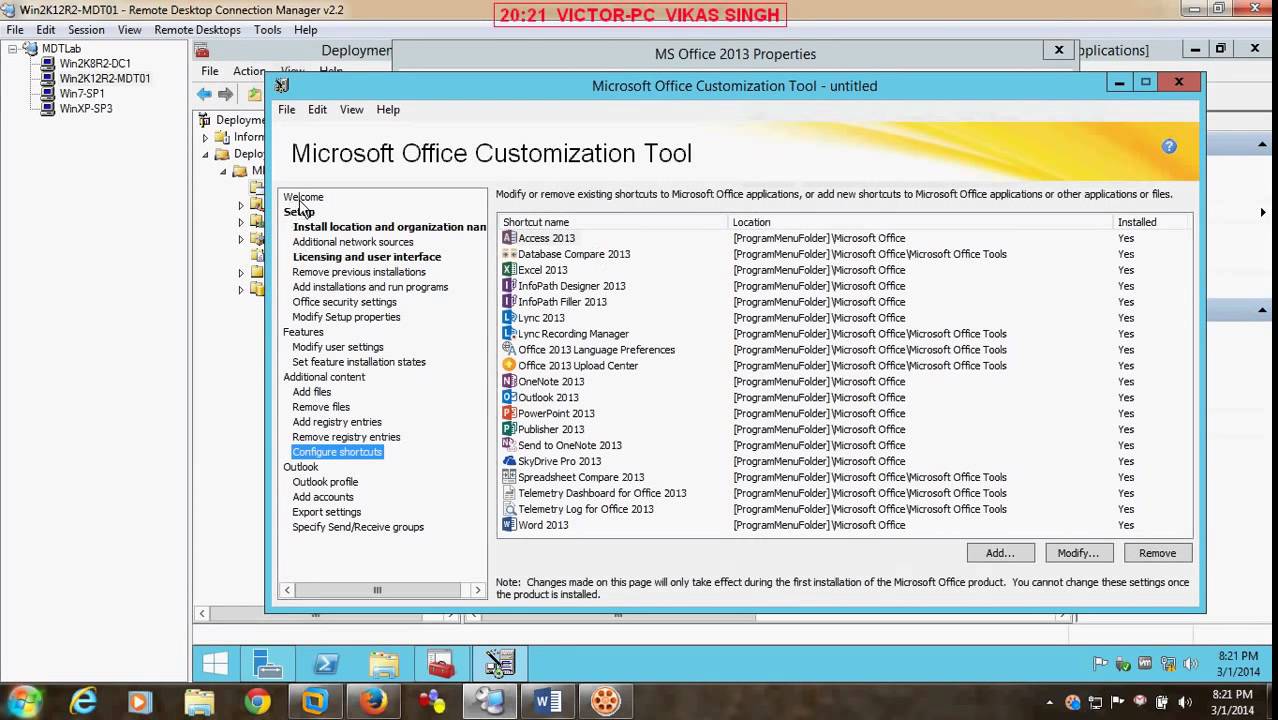Click the remote Windows Start button
The image size is (1278, 720).
214,664
